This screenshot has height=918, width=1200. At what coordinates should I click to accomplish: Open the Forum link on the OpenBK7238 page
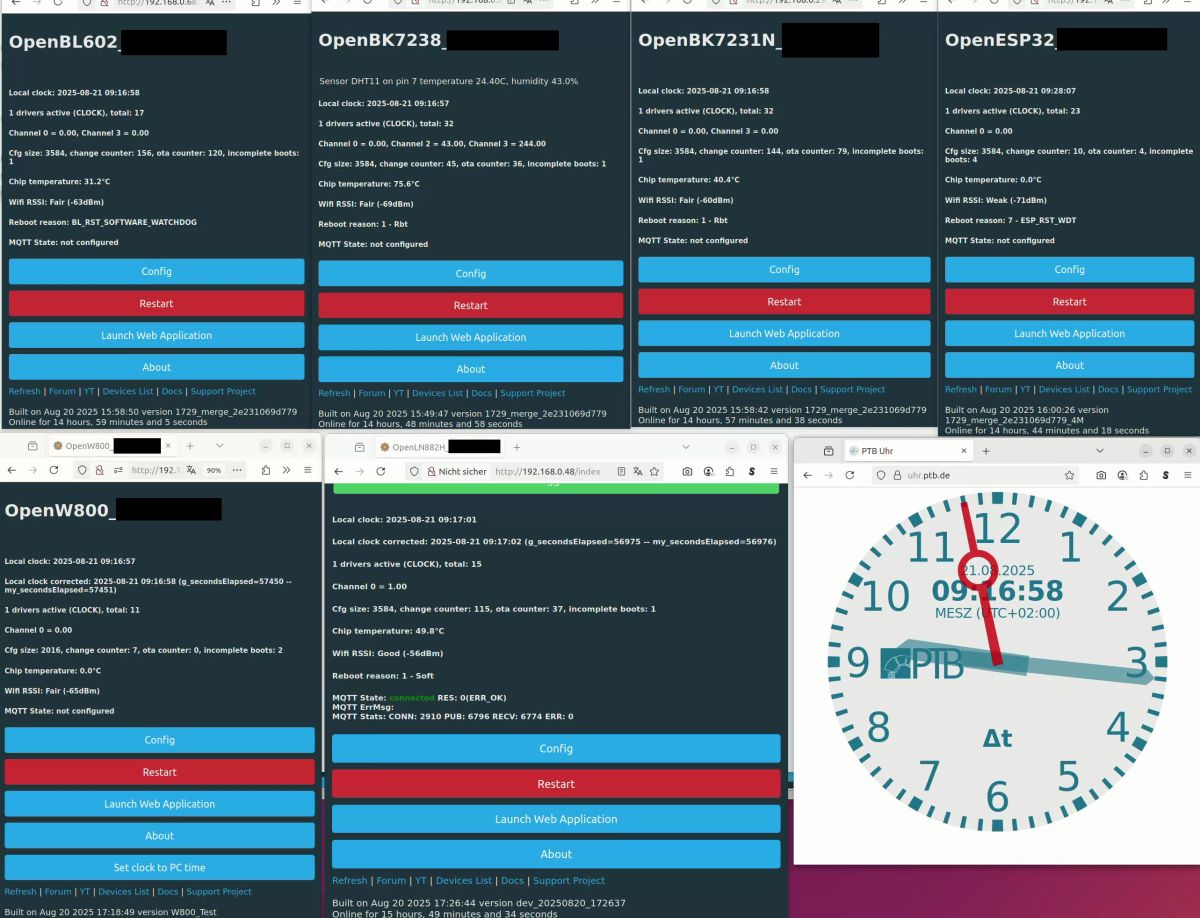(x=372, y=393)
